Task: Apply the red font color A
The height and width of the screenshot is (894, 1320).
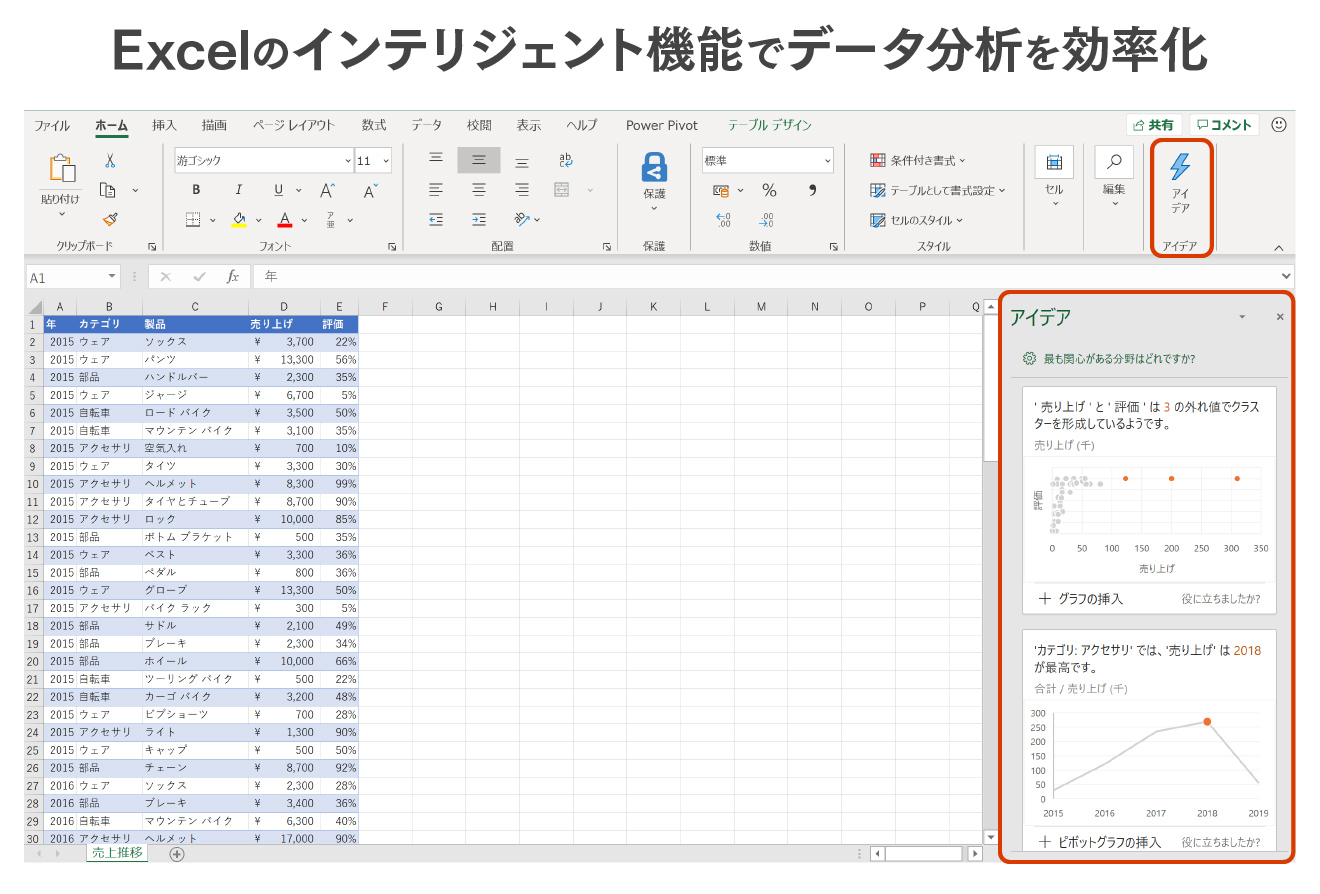Action: pos(285,220)
